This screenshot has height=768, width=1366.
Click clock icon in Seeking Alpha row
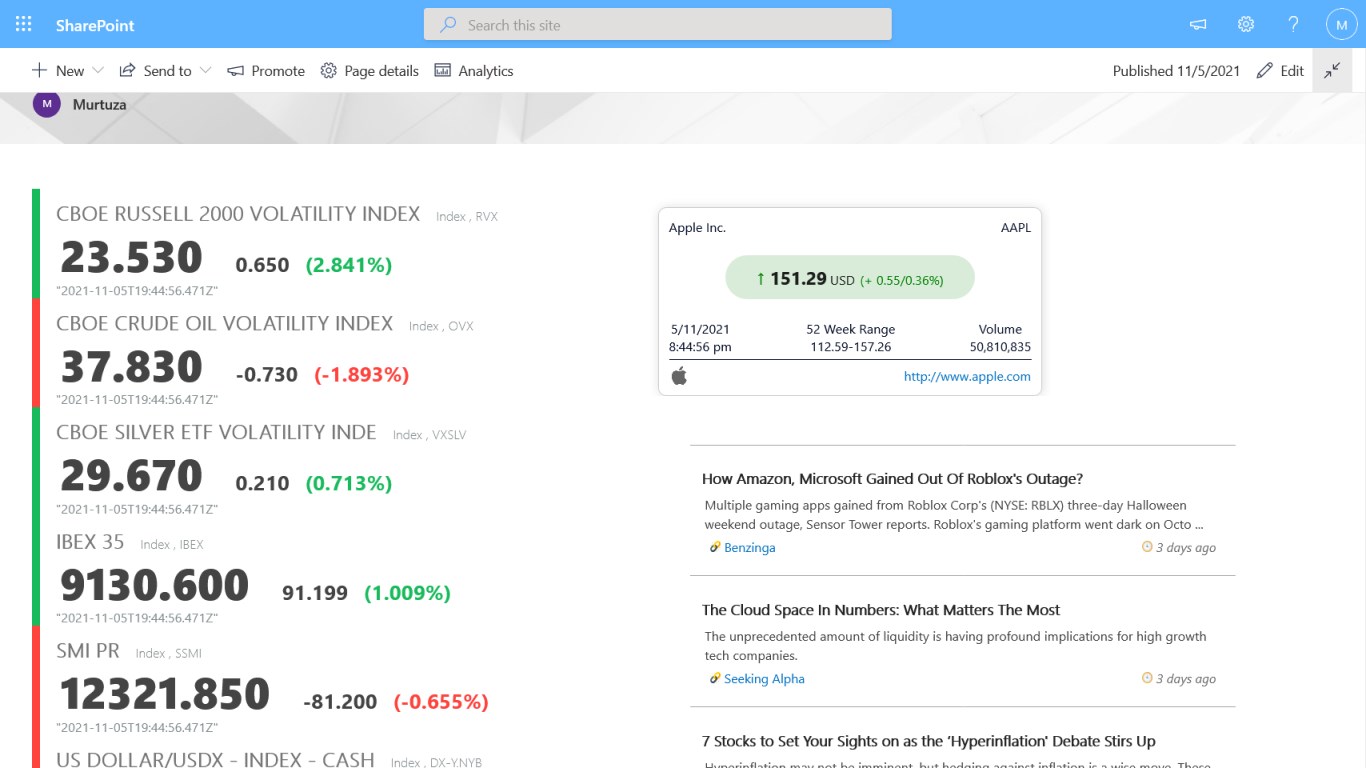click(x=1147, y=679)
